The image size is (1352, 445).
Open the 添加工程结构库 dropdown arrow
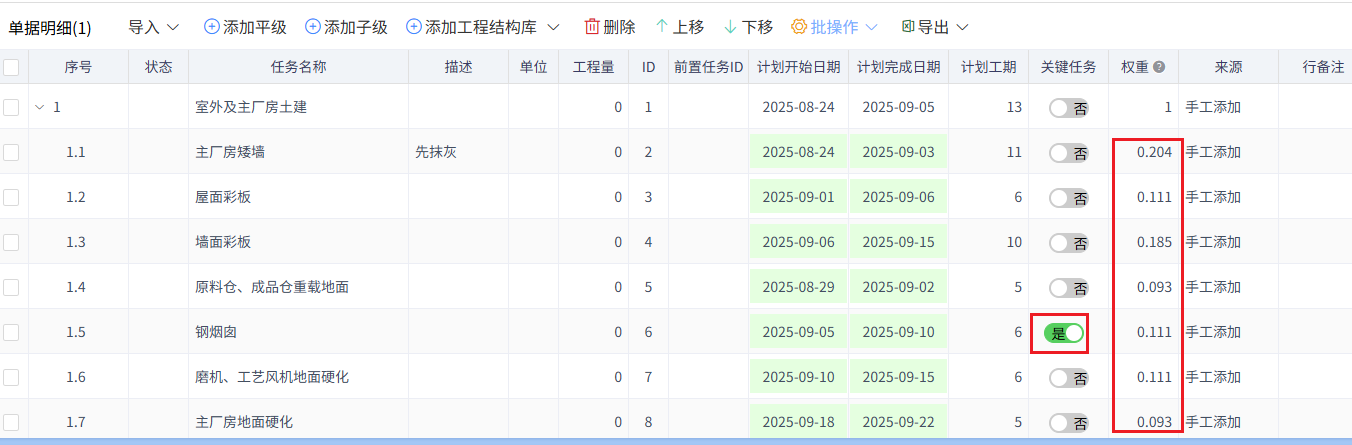pyautogui.click(x=553, y=27)
